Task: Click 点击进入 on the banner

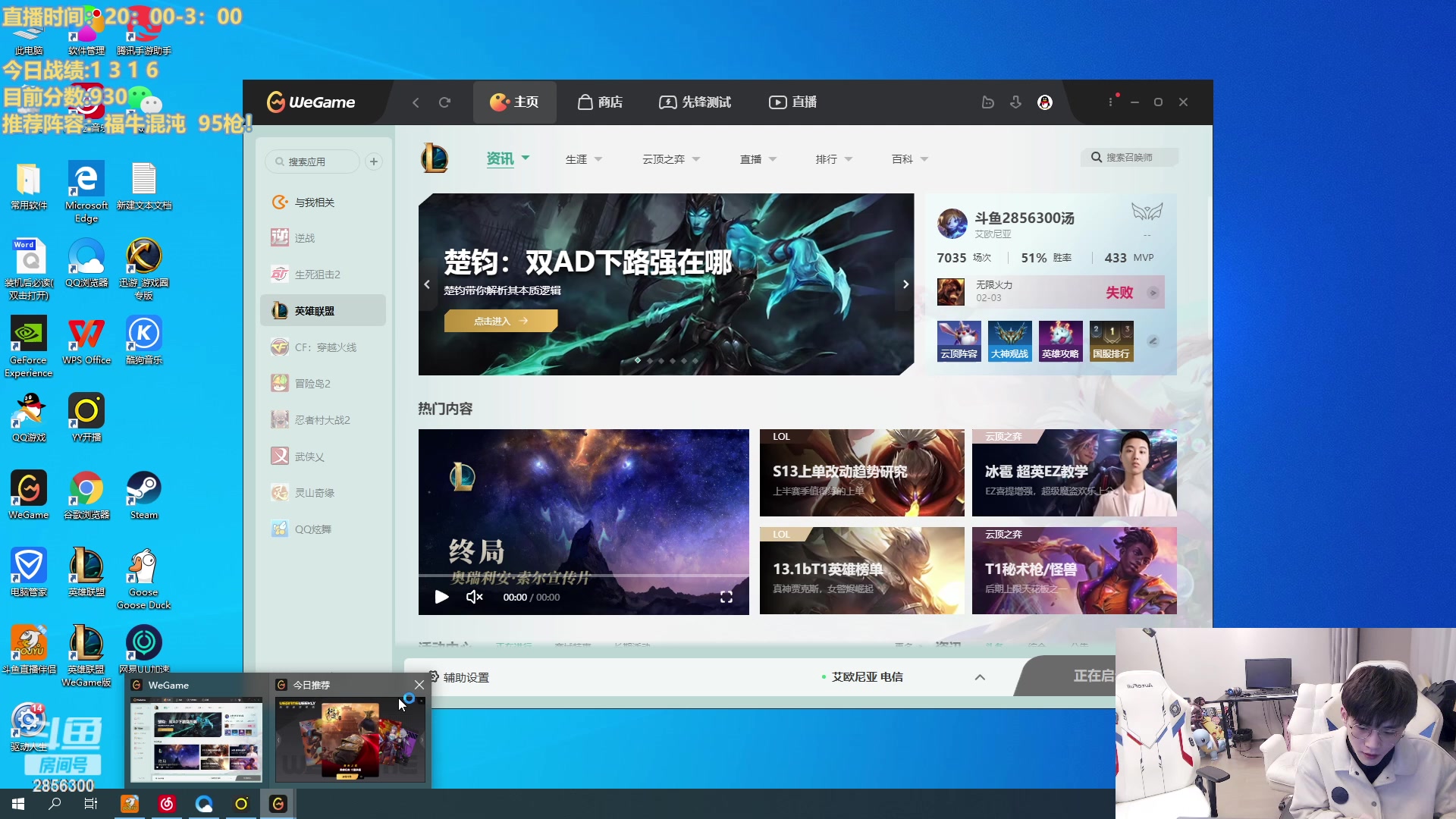Action: click(500, 320)
